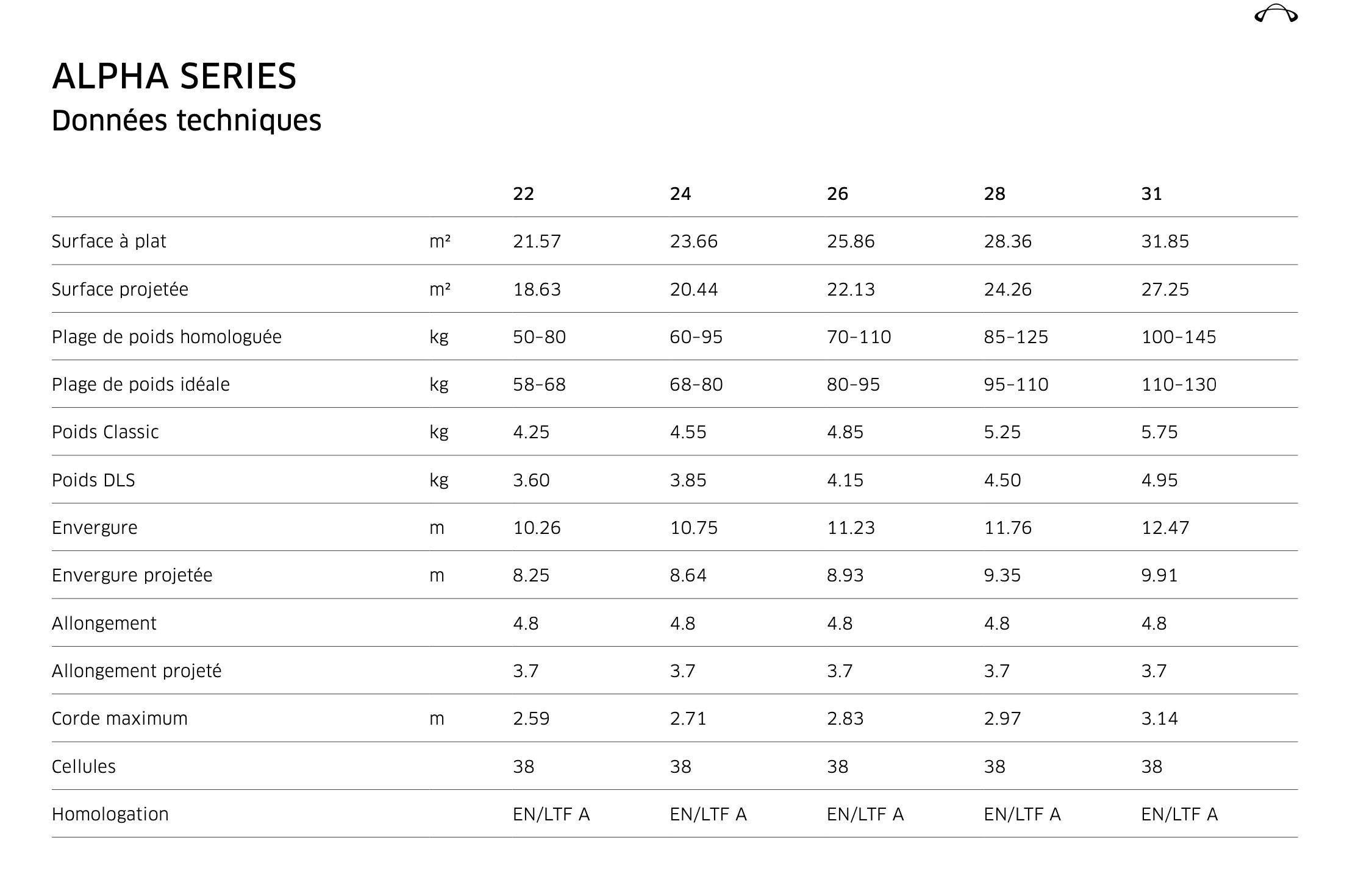Click the 11.76 Envergure value

pyautogui.click(x=1007, y=528)
